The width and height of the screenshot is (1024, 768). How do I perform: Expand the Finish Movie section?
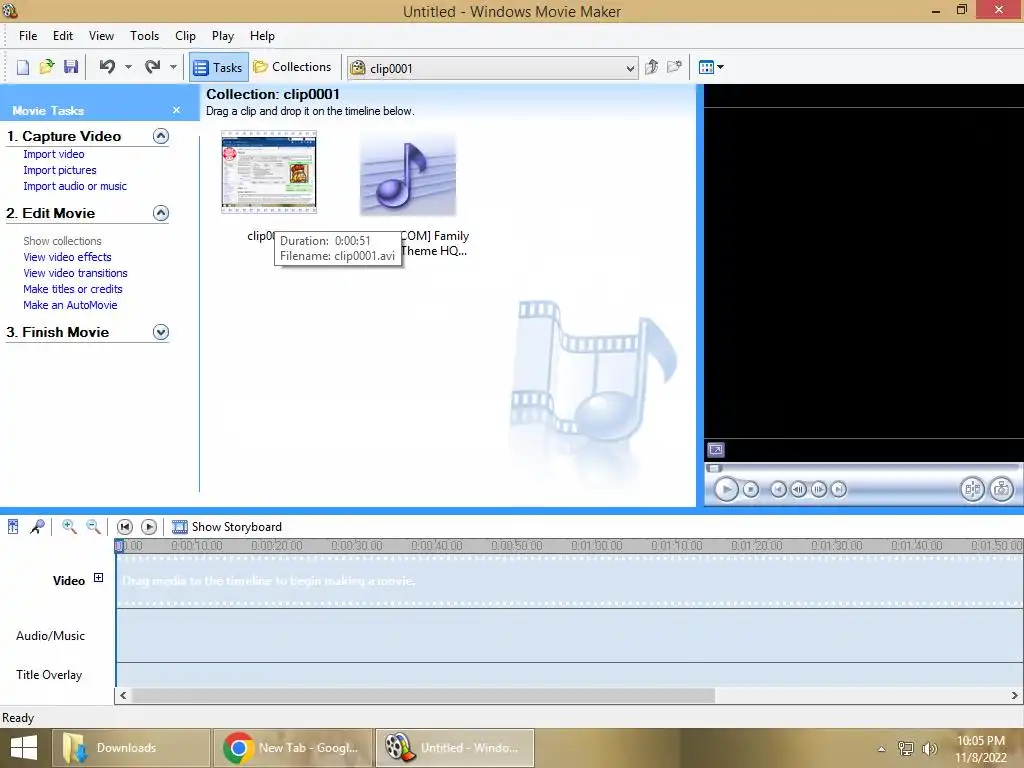161,332
